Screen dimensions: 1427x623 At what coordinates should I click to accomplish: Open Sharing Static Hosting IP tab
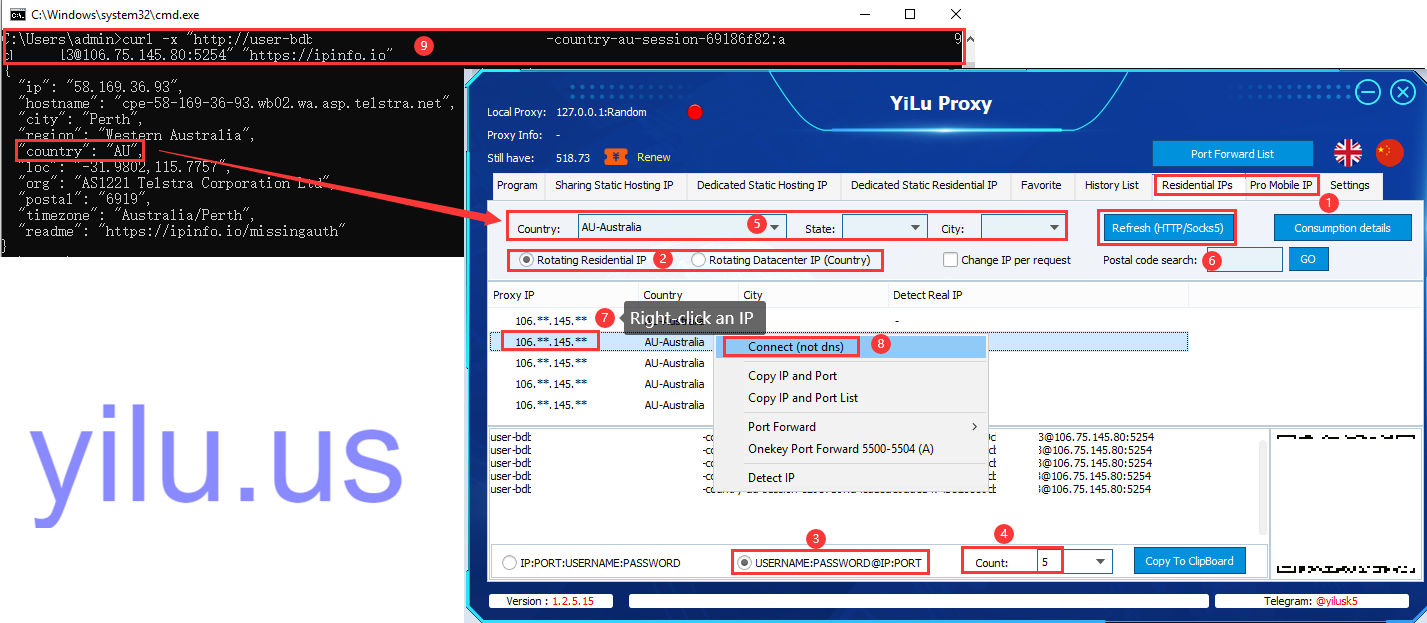614,185
